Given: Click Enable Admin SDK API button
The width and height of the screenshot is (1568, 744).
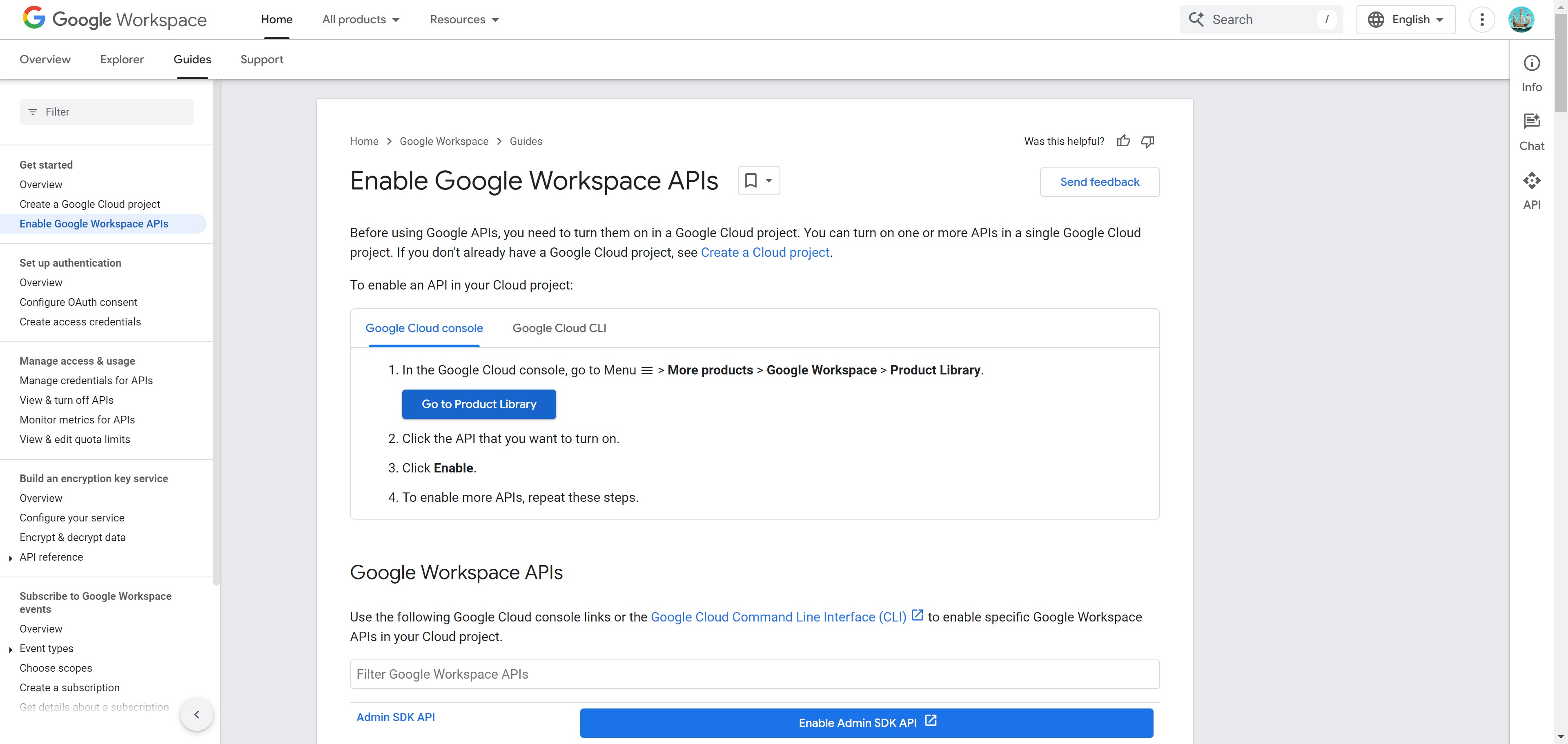Looking at the screenshot, I should pos(866,723).
